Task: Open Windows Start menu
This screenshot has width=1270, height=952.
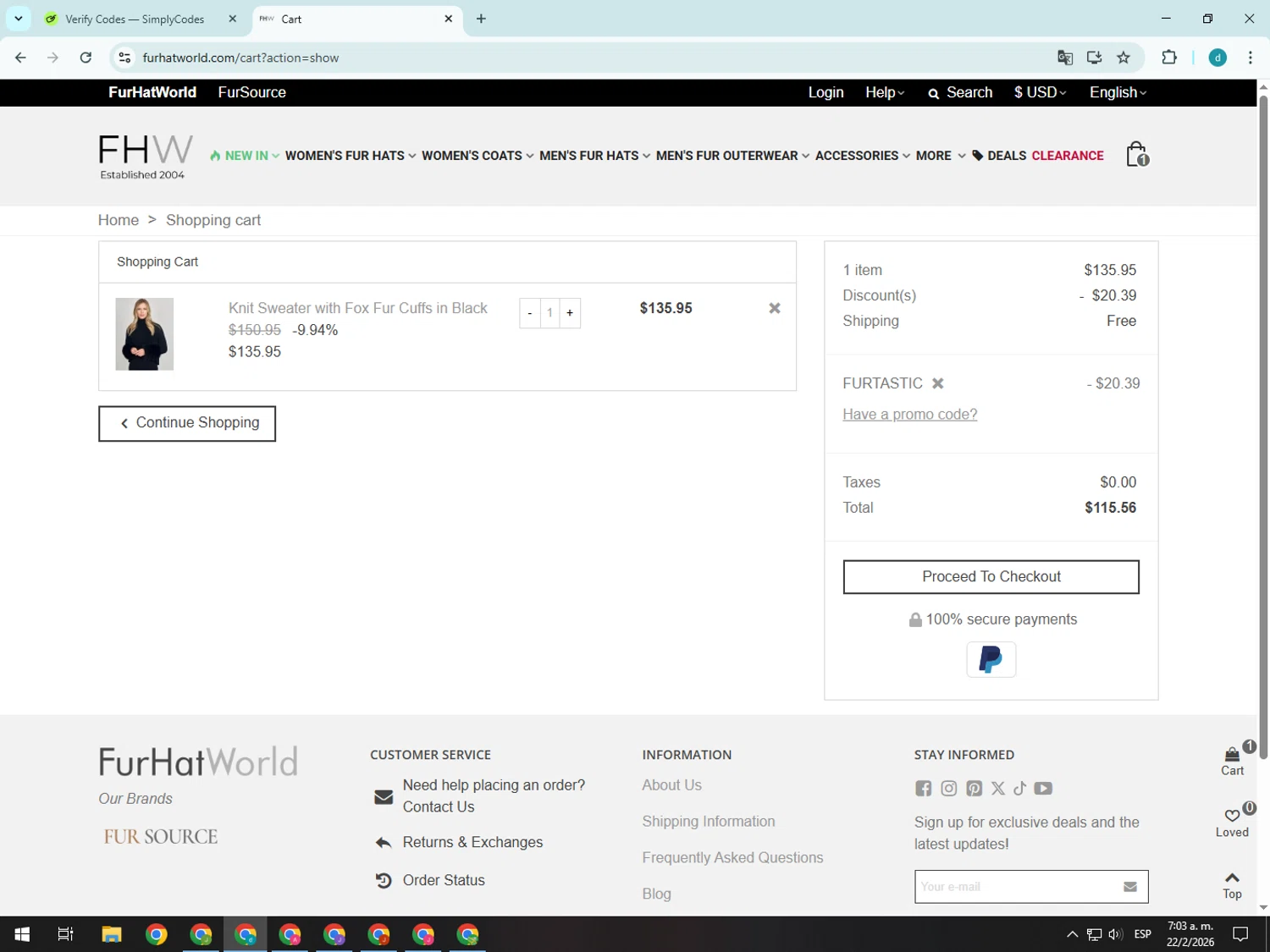Action: pos(22,934)
